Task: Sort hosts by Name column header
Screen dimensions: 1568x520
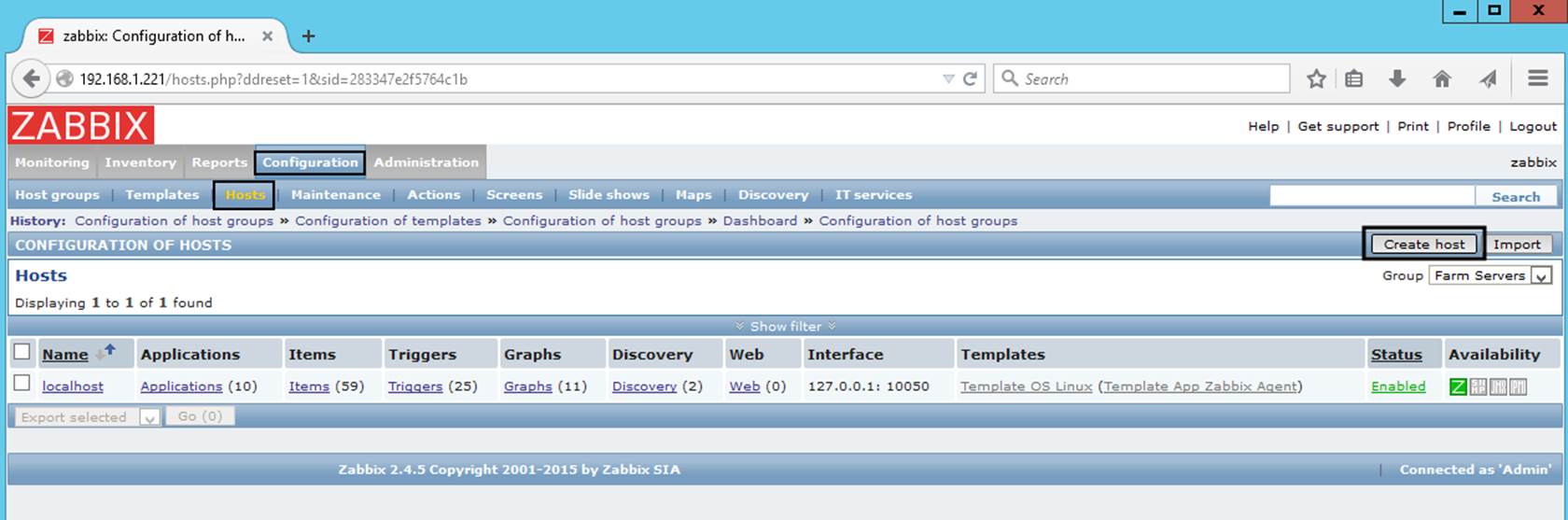Action: (x=65, y=355)
